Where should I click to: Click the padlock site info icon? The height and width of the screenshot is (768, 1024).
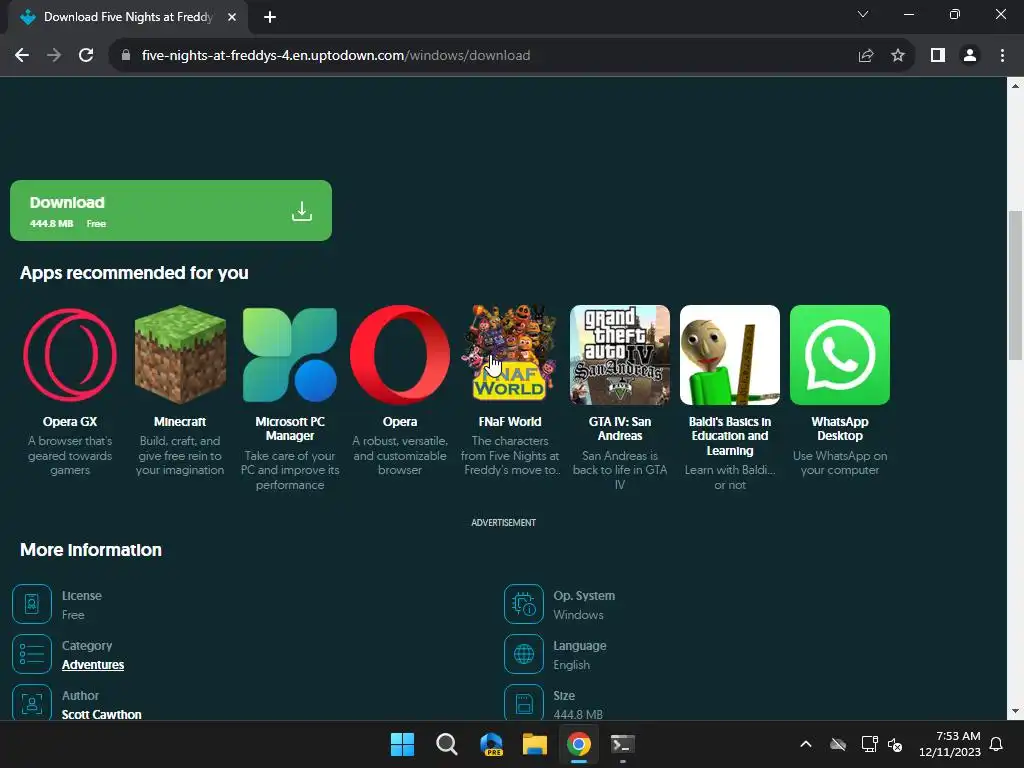click(x=126, y=56)
